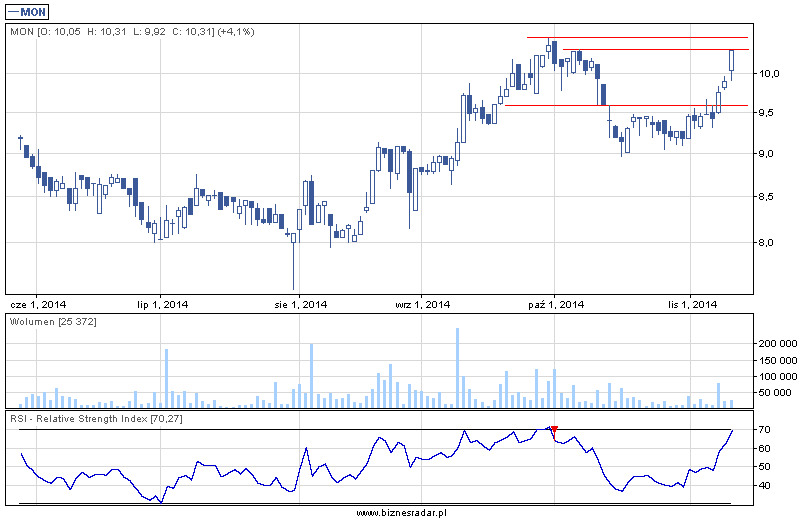This screenshot has width=800, height=520.
Task: Click the RSI - Relative Strength Index label
Action: pos(96,418)
